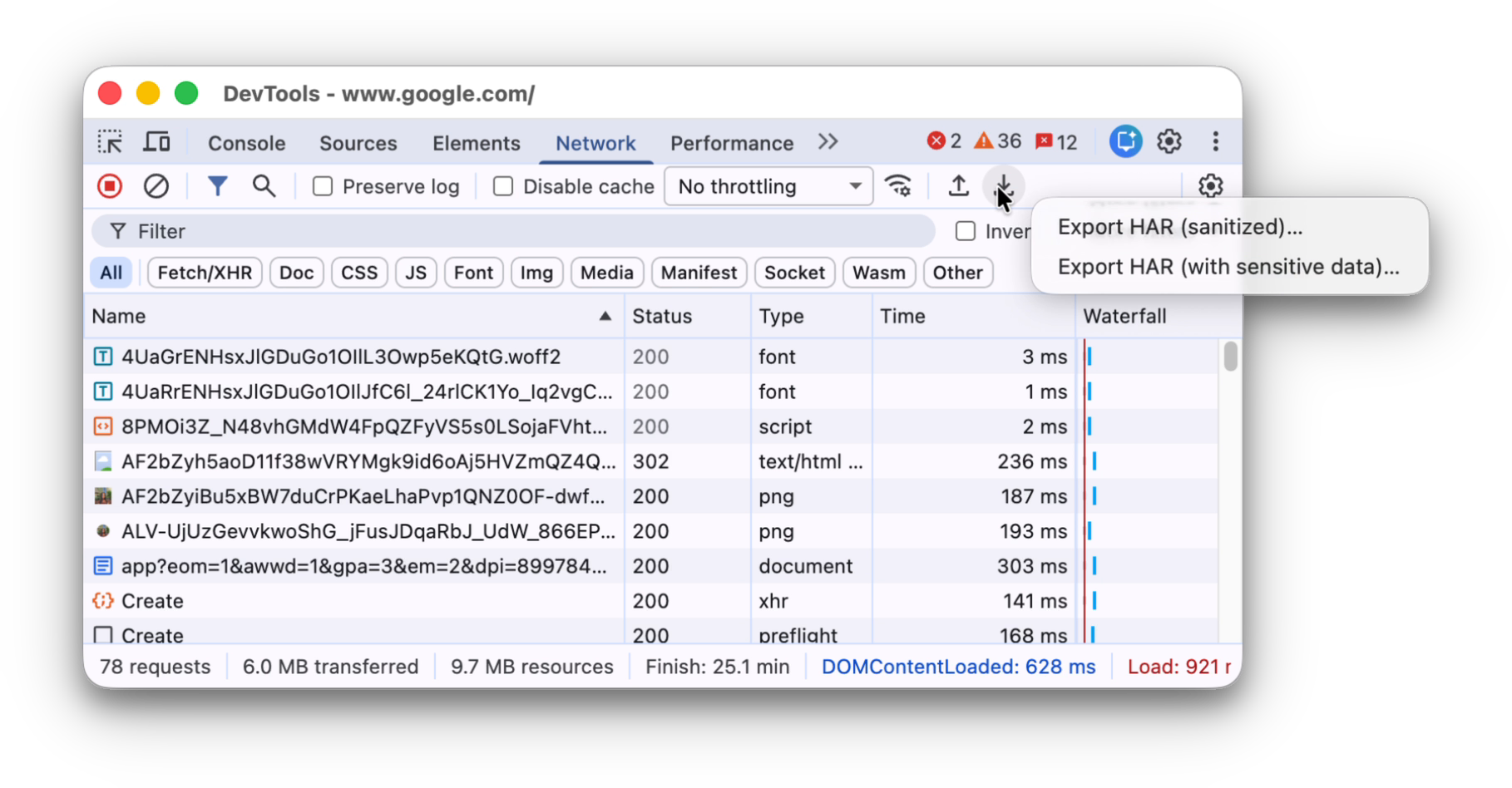The image size is (1512, 788).
Task: Open Network panel settings gear
Action: click(1210, 186)
